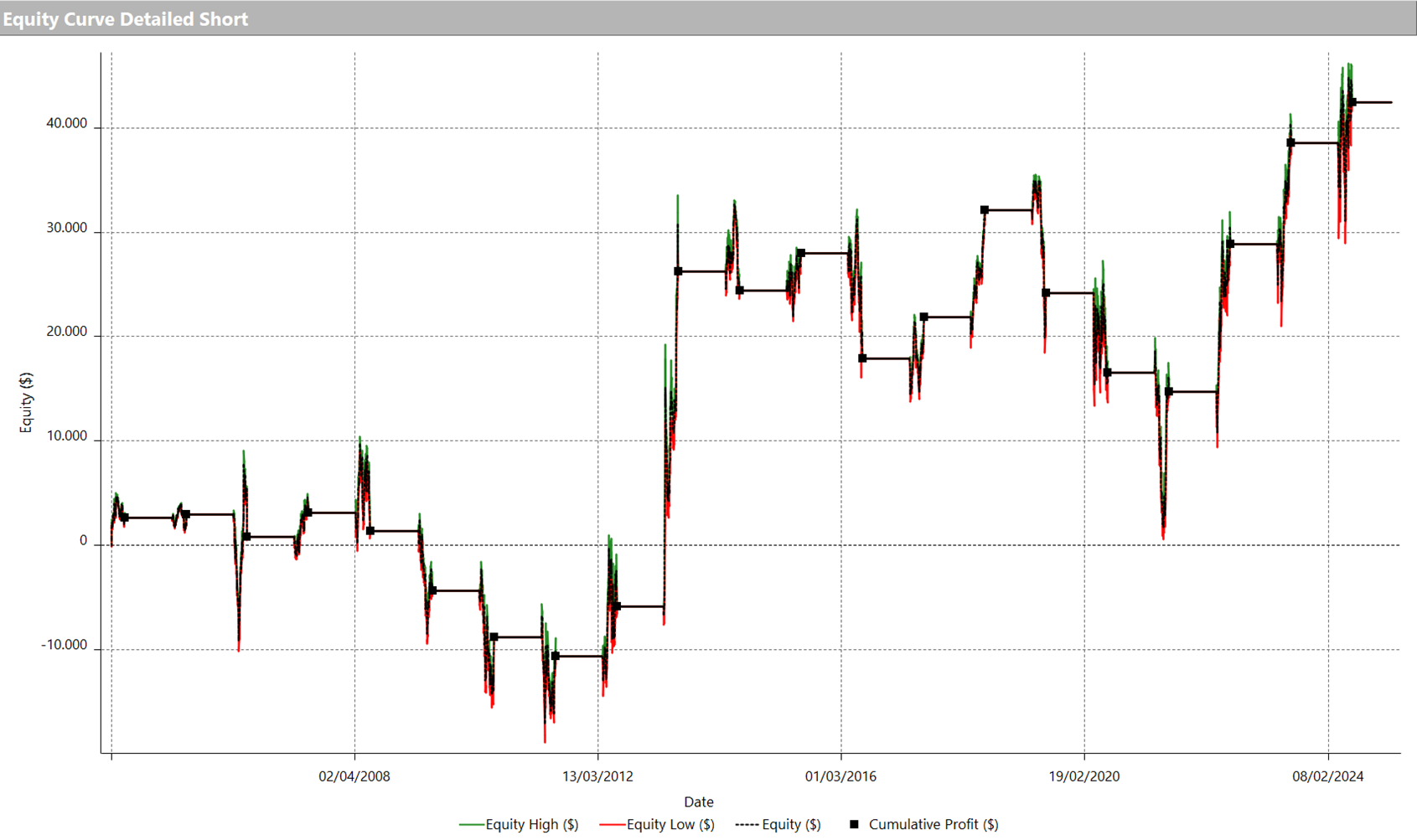Click the dashed Equity legend line icon
The image size is (1417, 840).
(x=747, y=825)
